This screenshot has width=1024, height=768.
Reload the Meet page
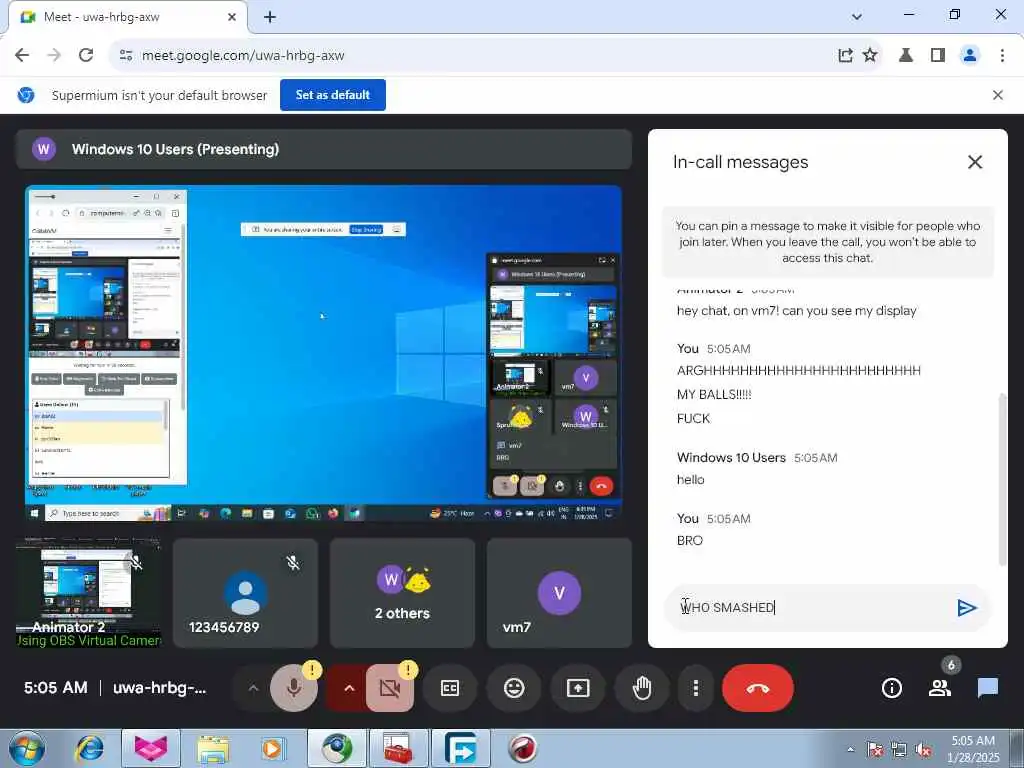tap(86, 55)
